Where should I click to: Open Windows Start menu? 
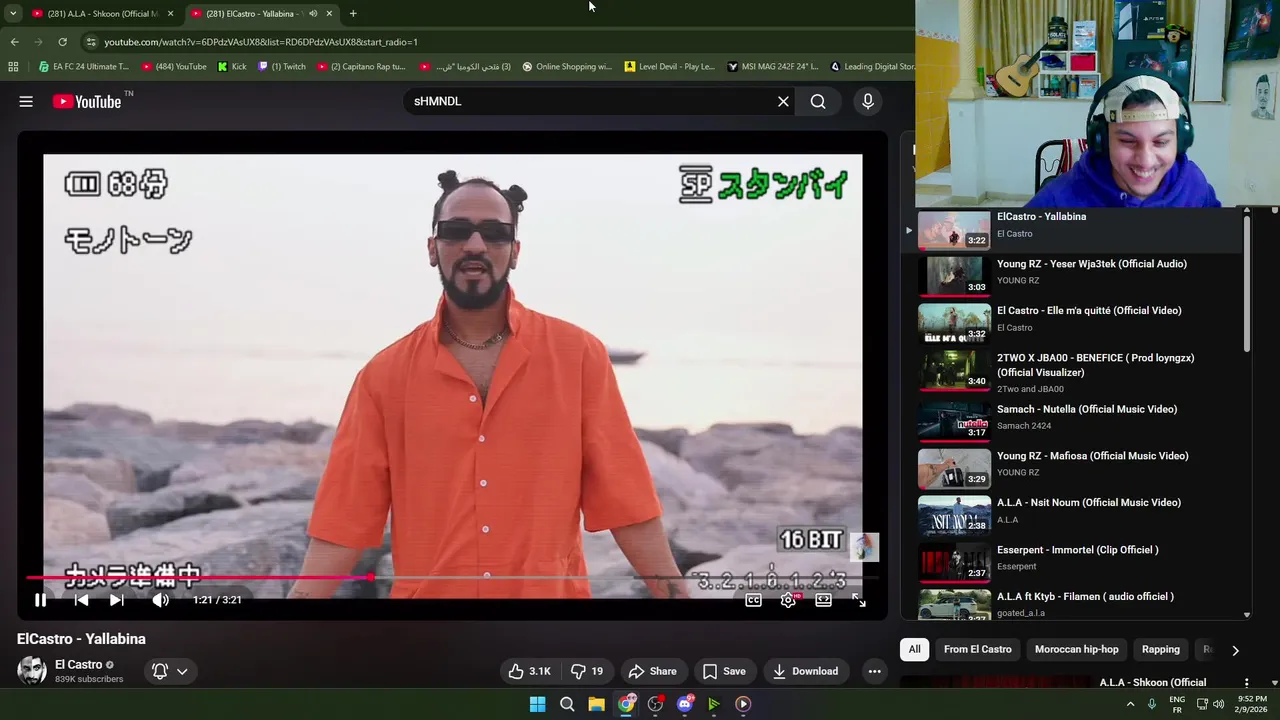point(537,704)
